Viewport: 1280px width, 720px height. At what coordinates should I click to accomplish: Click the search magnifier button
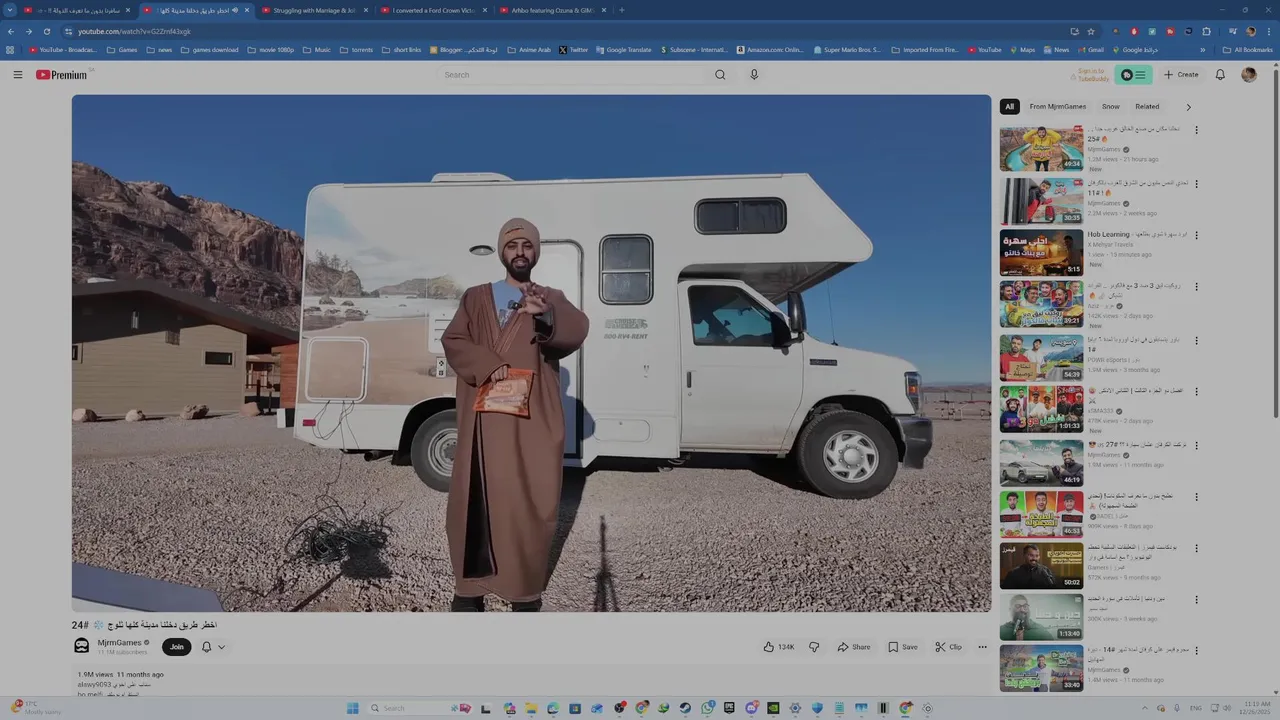point(720,75)
